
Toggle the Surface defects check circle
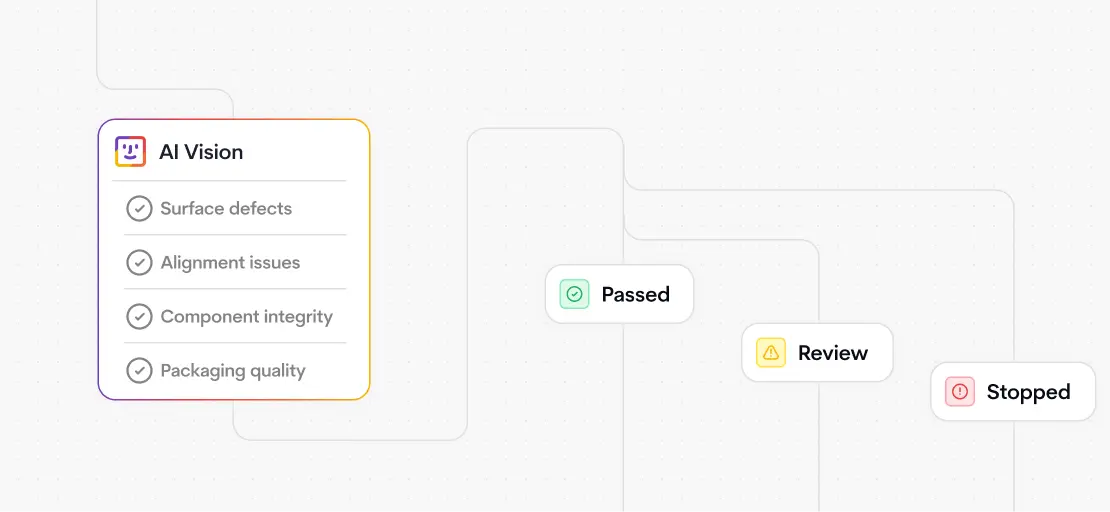139,209
